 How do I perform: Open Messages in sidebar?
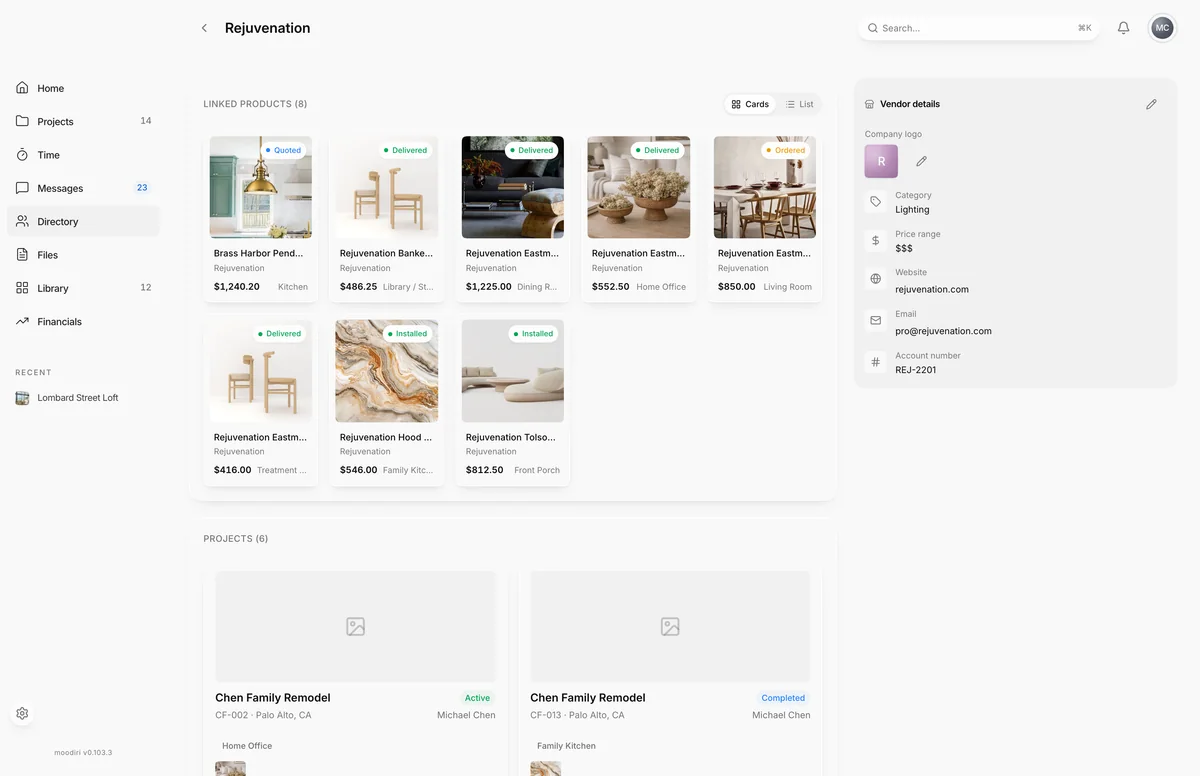pos(83,188)
